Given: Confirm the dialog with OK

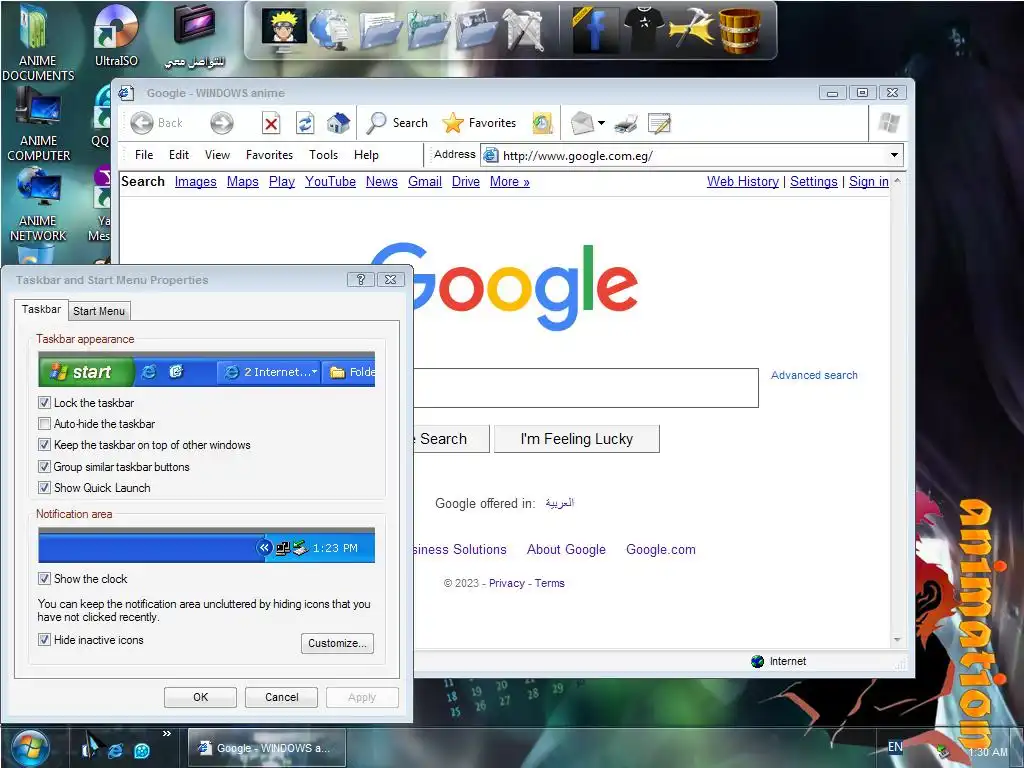Looking at the screenshot, I should click(x=200, y=697).
